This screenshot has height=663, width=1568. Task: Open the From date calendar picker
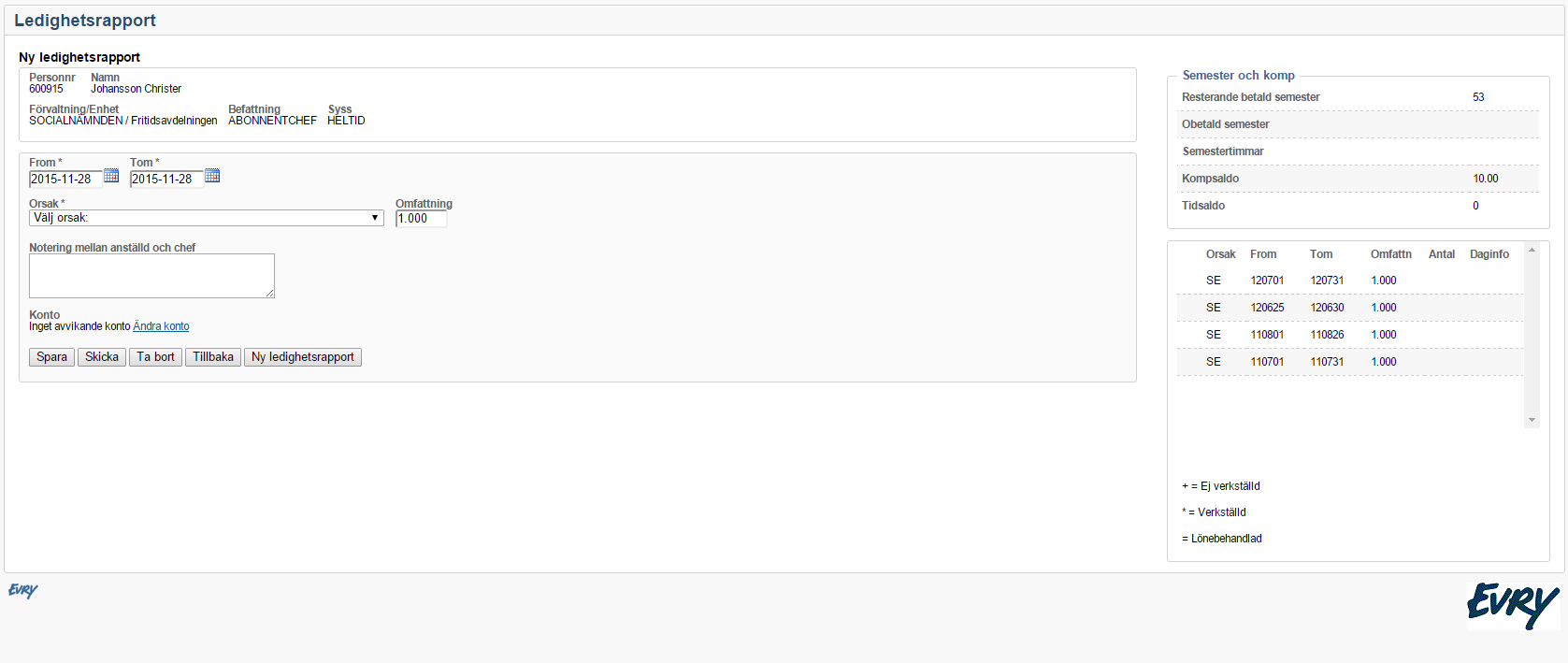pyautogui.click(x=111, y=176)
